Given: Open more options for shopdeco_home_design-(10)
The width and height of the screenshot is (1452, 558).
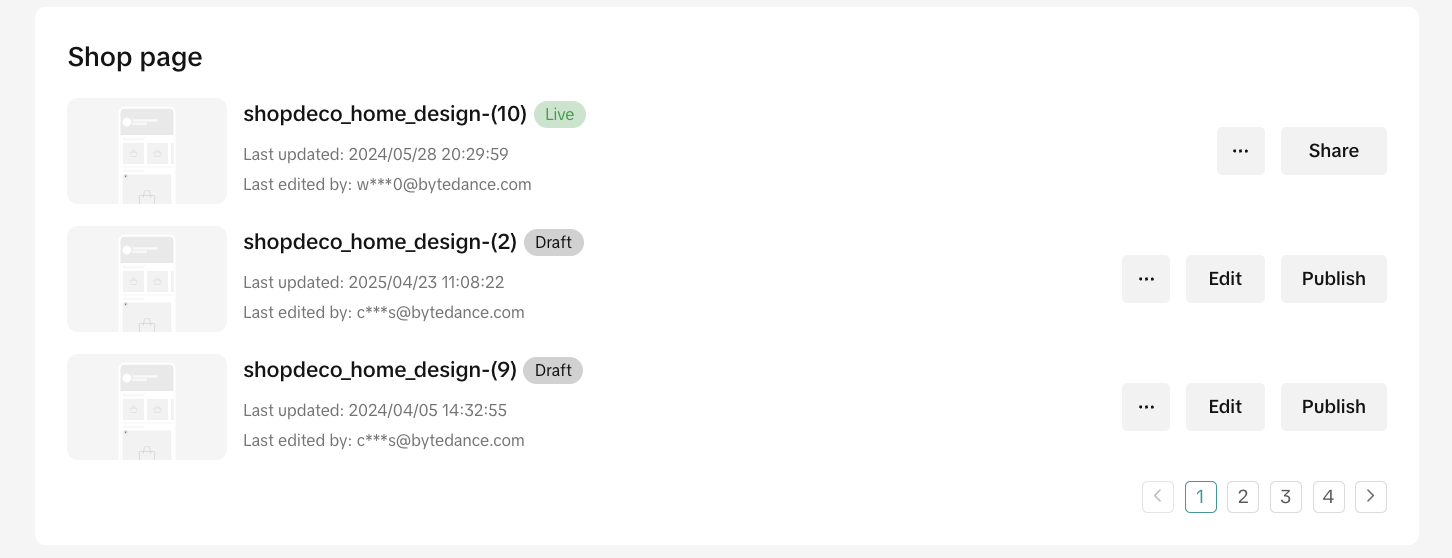Looking at the screenshot, I should (x=1240, y=151).
